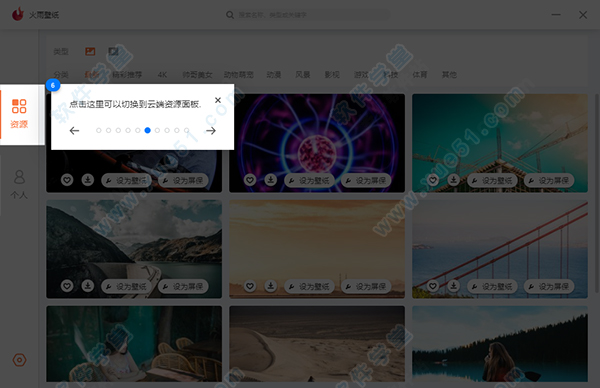Select the image type icon beside 类型
Screen dimensions: 600x388
[x=90, y=51]
